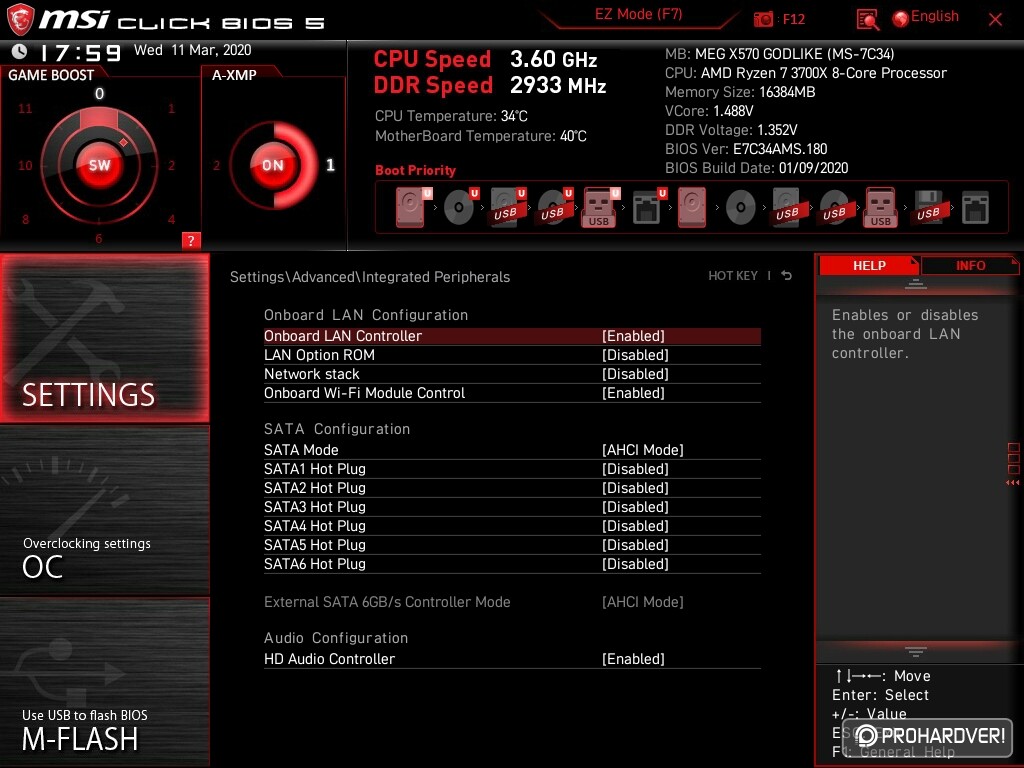1024x768 pixels.
Task: Click the side panel arrows on right edge
Action: 1013,483
